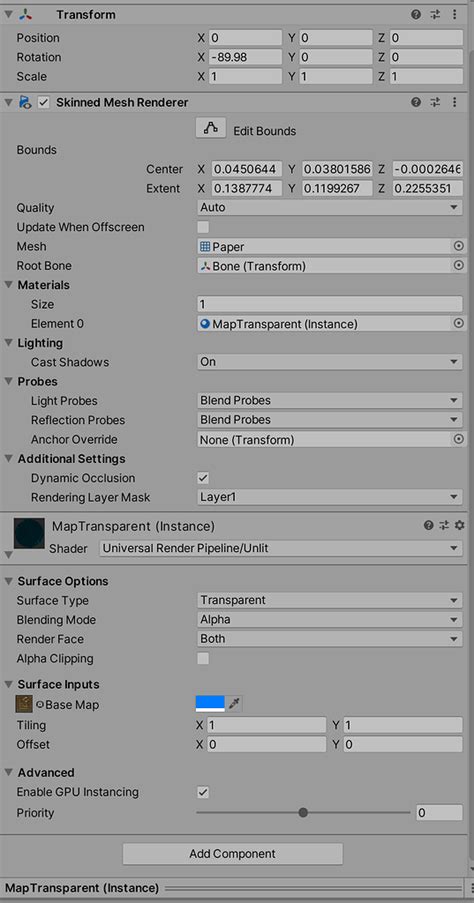
Task: Click the Base Map texture thumbnail
Action: [24, 704]
